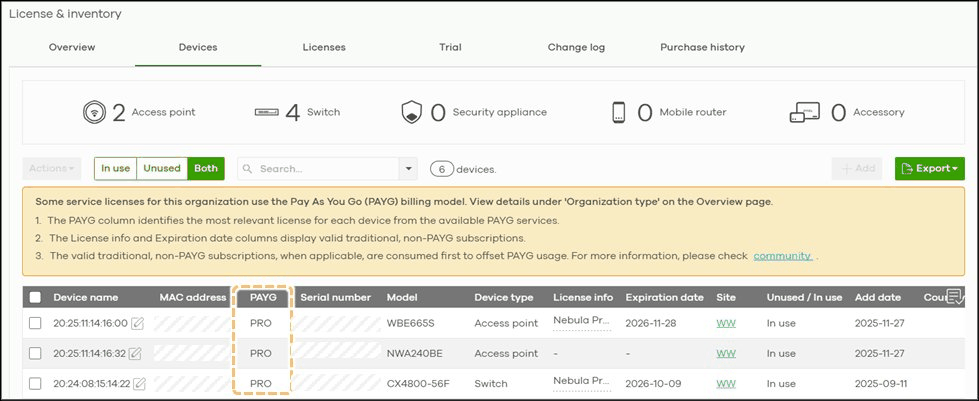Expand the search filter dropdown arrow

pos(407,169)
